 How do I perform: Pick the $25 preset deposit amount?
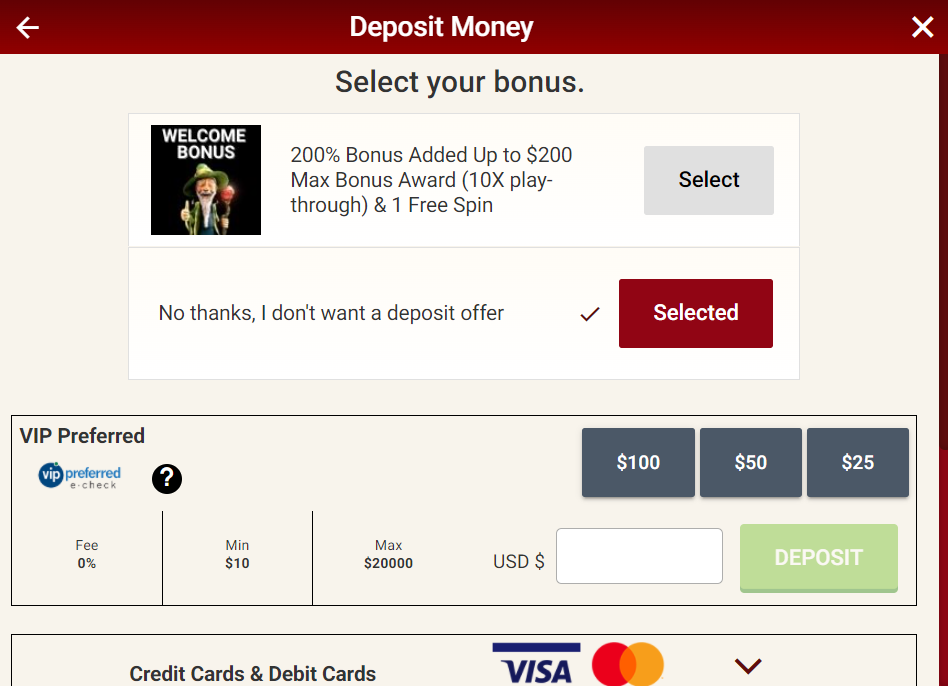(x=857, y=462)
